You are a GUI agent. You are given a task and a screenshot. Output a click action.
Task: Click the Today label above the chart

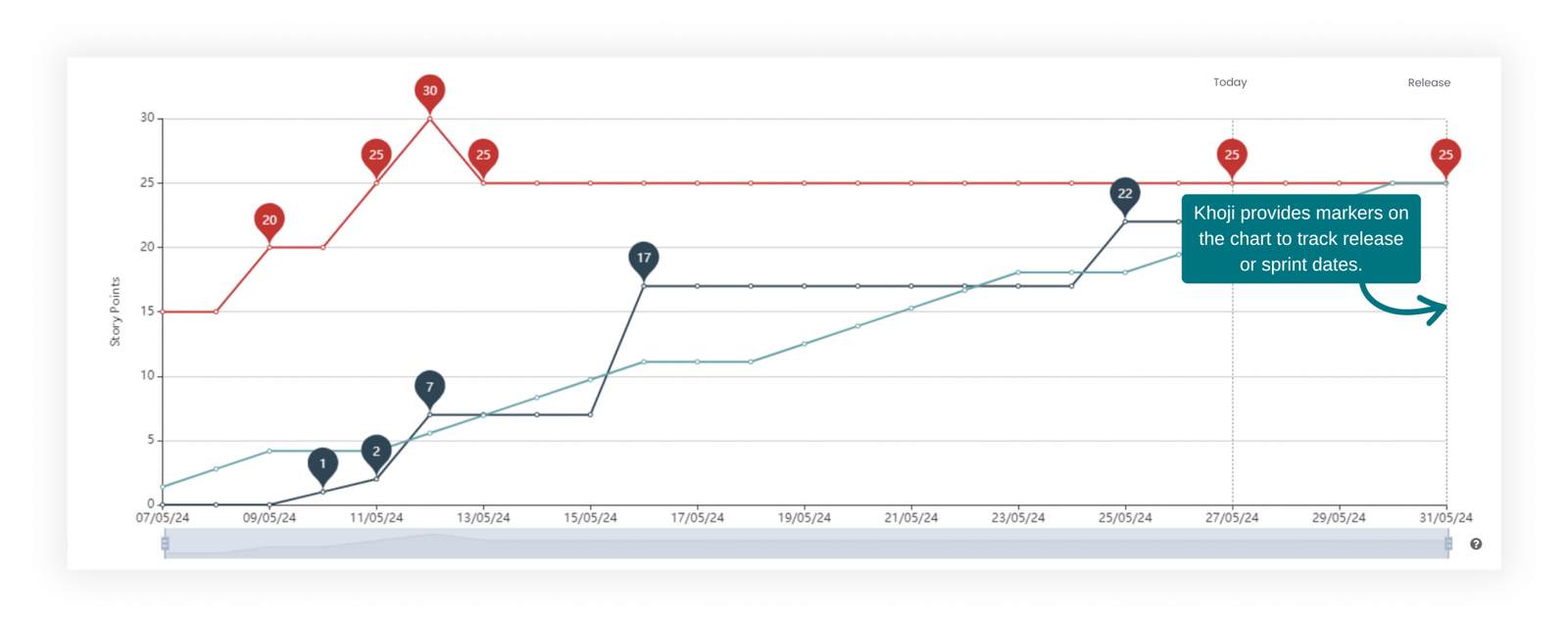pyautogui.click(x=1230, y=82)
